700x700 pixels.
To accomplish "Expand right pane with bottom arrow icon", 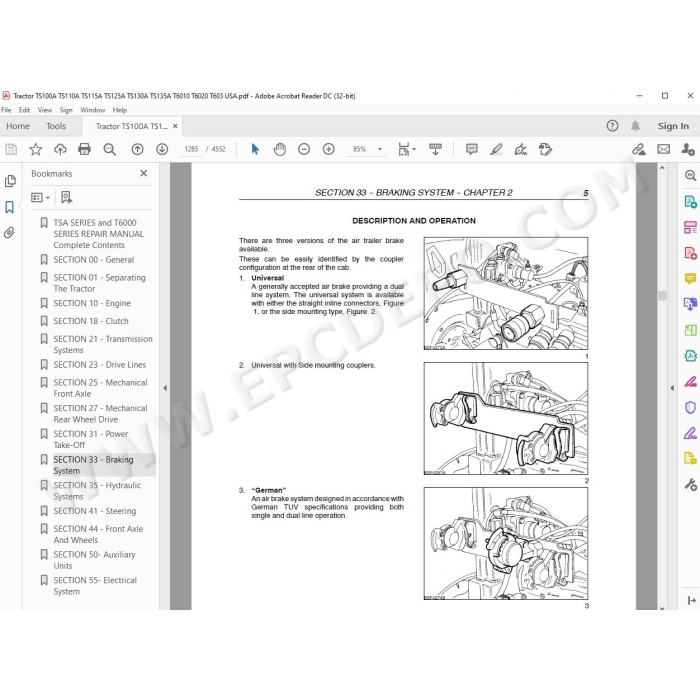I will click(692, 600).
